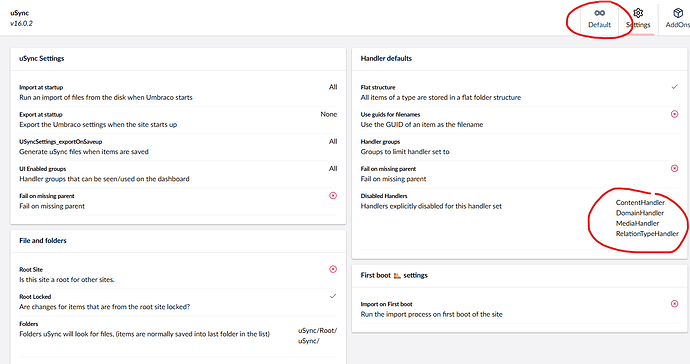This screenshot has width=690, height=364.
Task: Click the Default infinity icon
Action: pyautogui.click(x=599, y=13)
